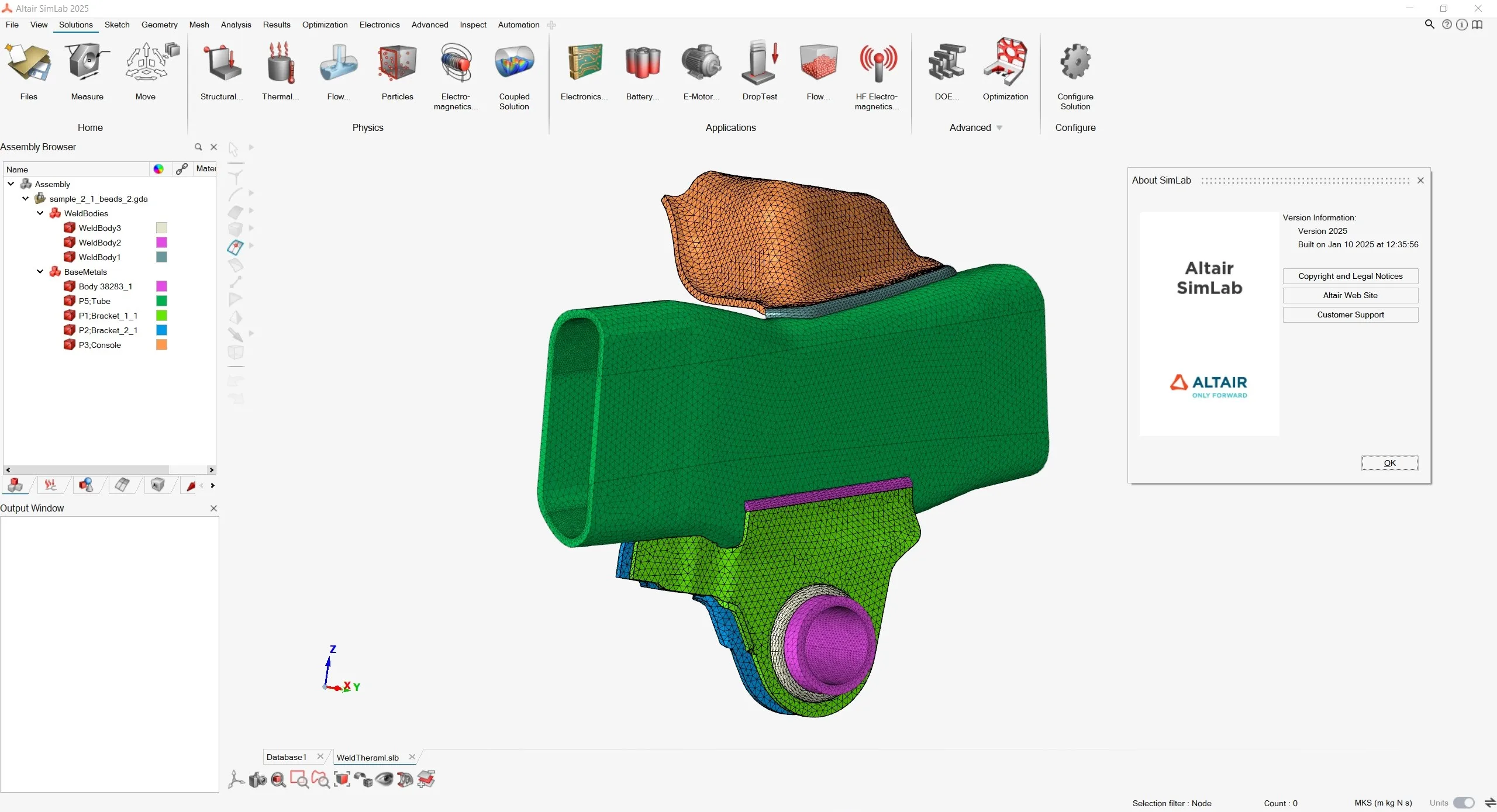
Task: Open the DOE advanced tool
Action: [947, 70]
